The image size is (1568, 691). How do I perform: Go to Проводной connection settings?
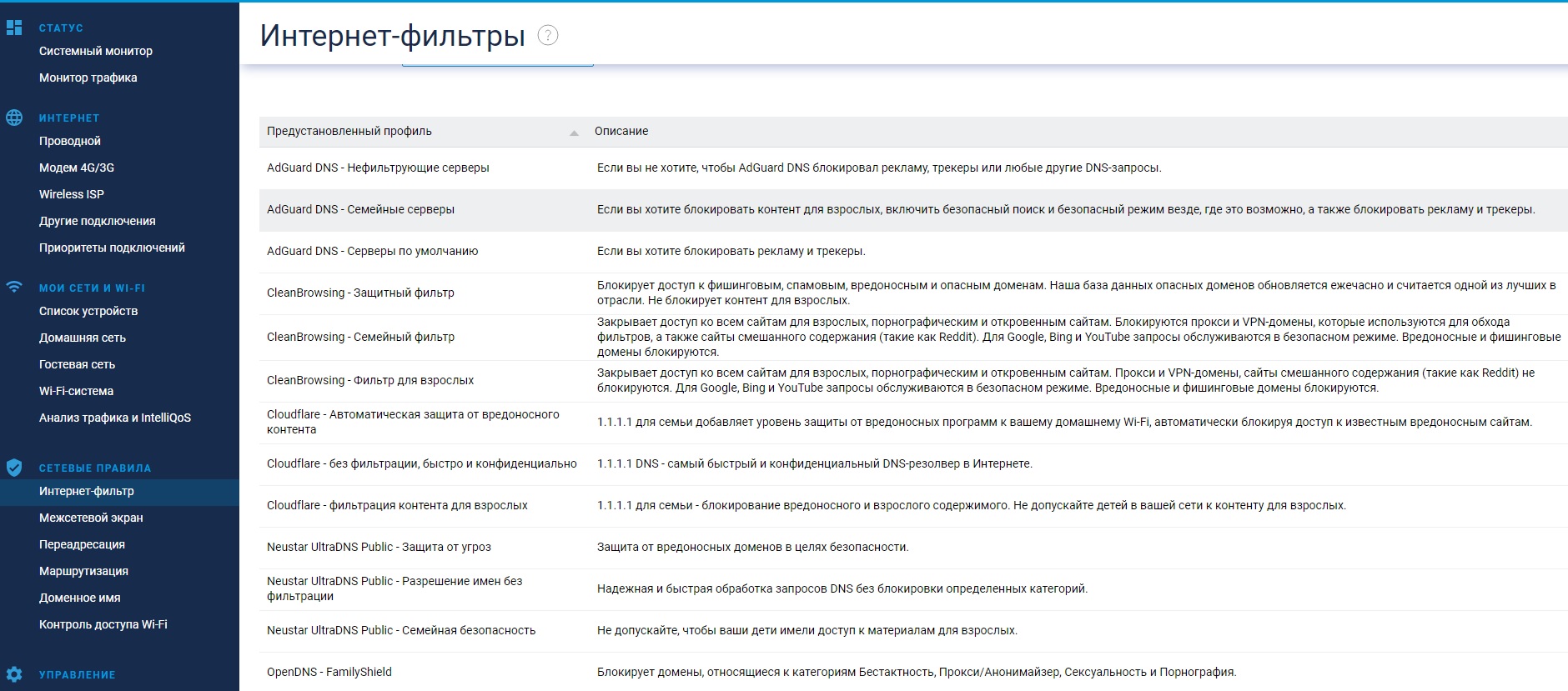pos(69,141)
